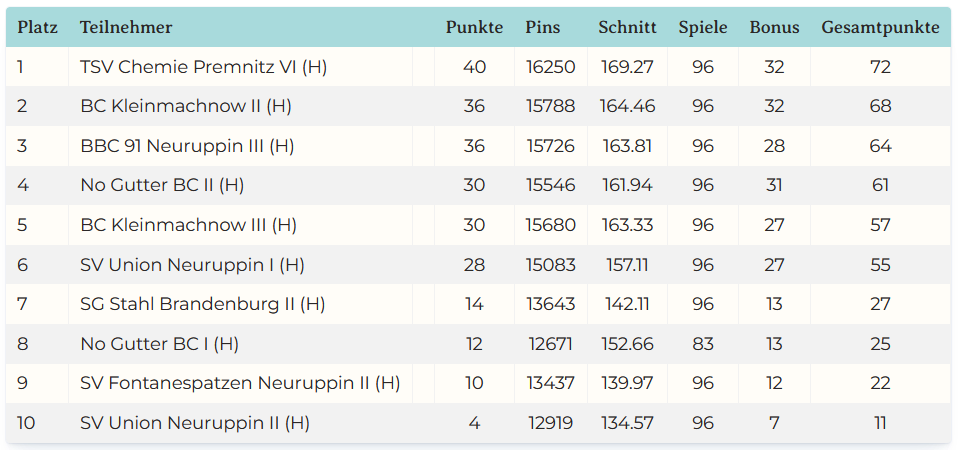This screenshot has width=960, height=450.
Task: Click No Gutter BC I (H) team
Action: (159, 344)
